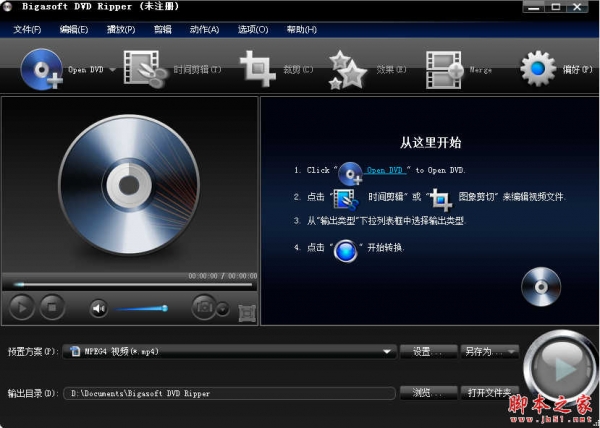Open the 帮助(H) menu
The image size is (600, 428).
[x=302, y=29]
